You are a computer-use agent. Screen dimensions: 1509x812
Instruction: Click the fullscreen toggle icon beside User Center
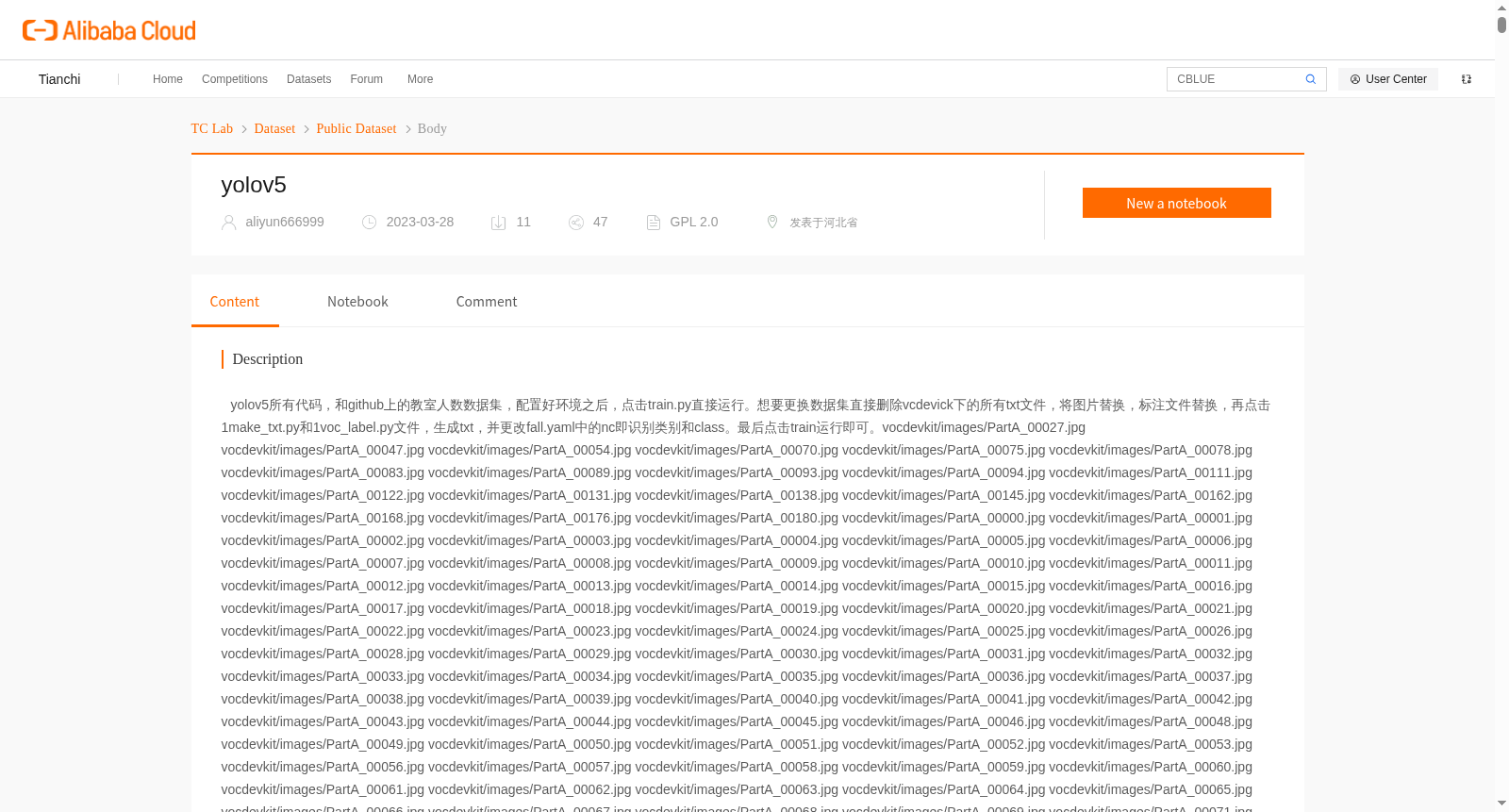point(1467,79)
